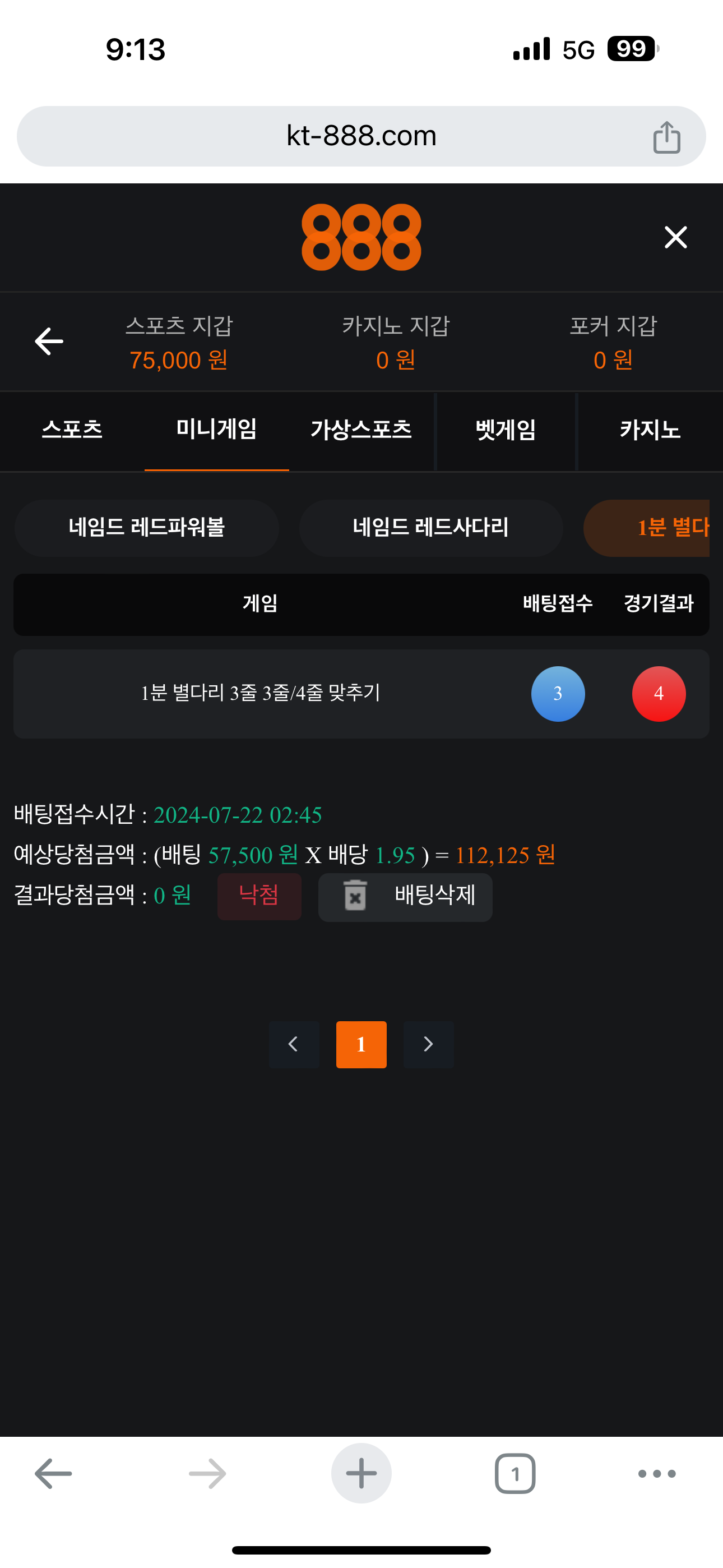
Task: Go to previous page chevron
Action: [294, 1045]
